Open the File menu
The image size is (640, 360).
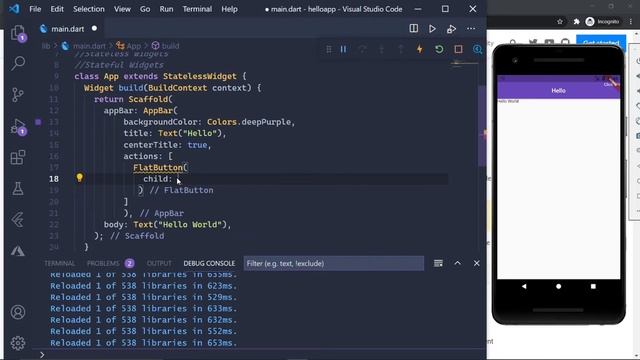[x=35, y=9]
